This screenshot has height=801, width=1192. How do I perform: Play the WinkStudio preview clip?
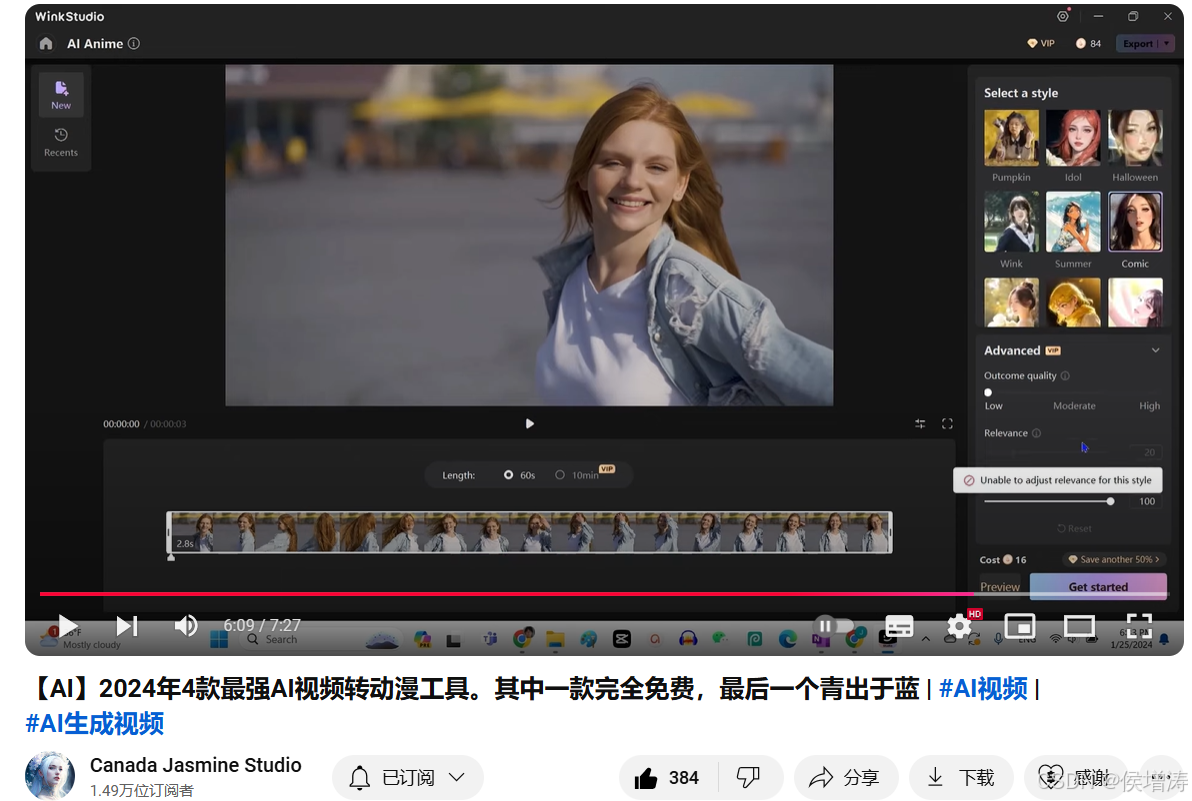pos(529,424)
